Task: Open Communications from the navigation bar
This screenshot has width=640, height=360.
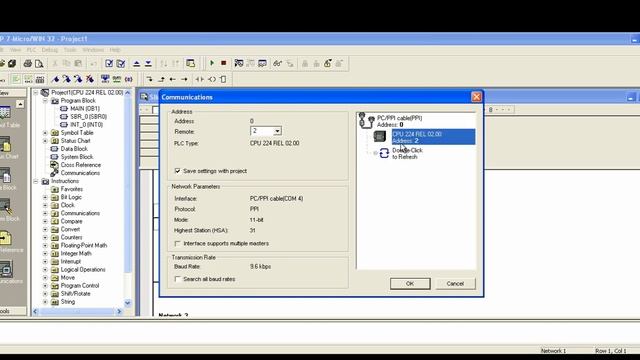Action: click(6, 273)
